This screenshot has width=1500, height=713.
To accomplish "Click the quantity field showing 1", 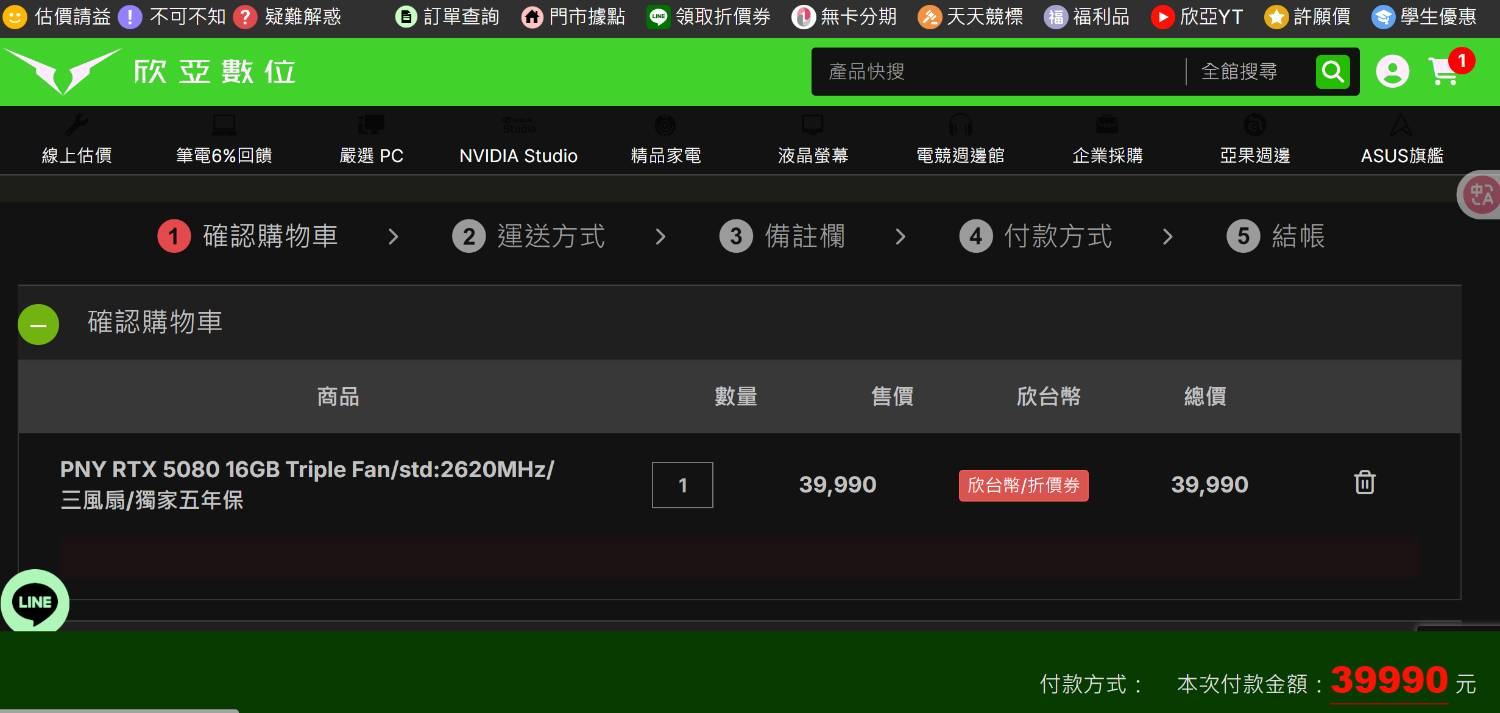I will click(682, 485).
